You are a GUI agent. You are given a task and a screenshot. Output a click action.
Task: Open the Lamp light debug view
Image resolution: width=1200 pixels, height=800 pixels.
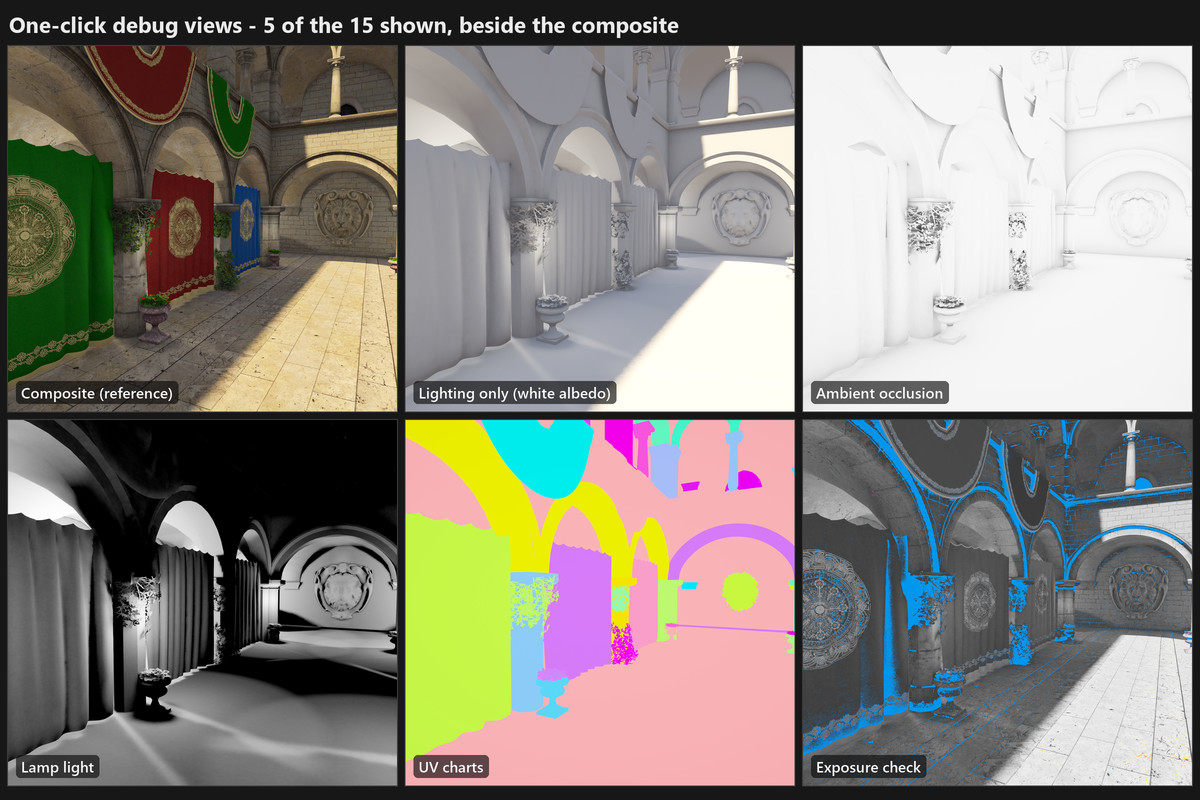coord(202,603)
